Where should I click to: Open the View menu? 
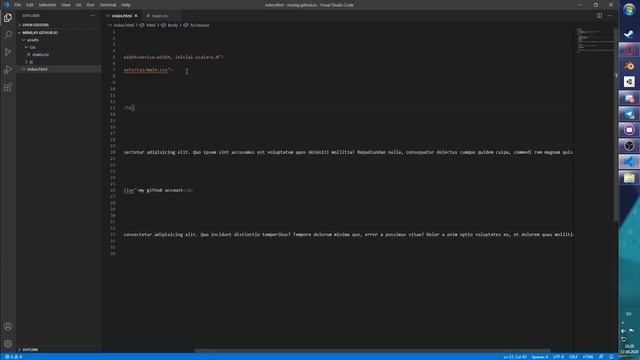66,5
